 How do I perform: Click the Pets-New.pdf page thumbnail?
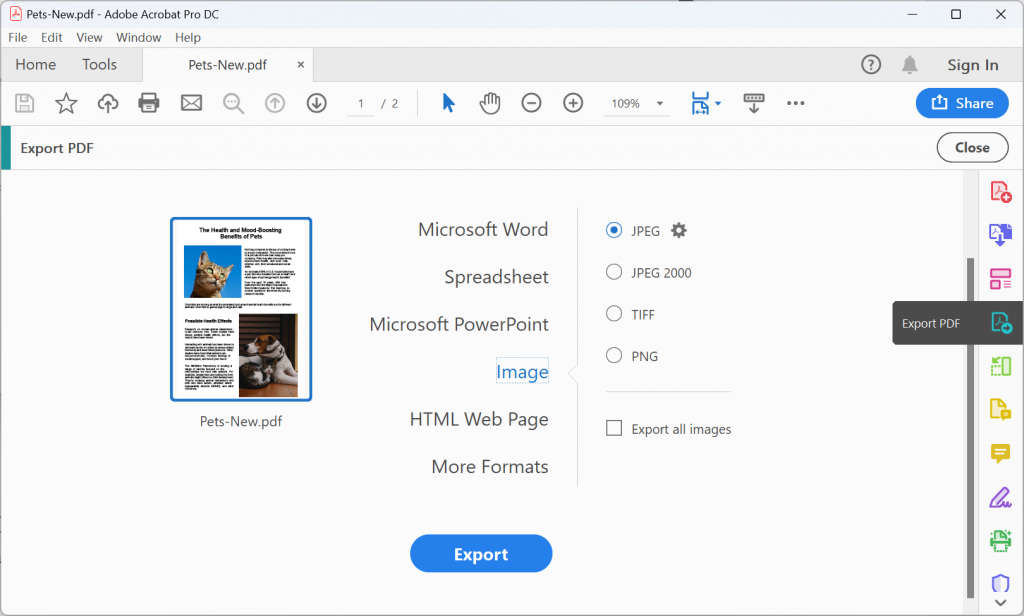[240, 308]
